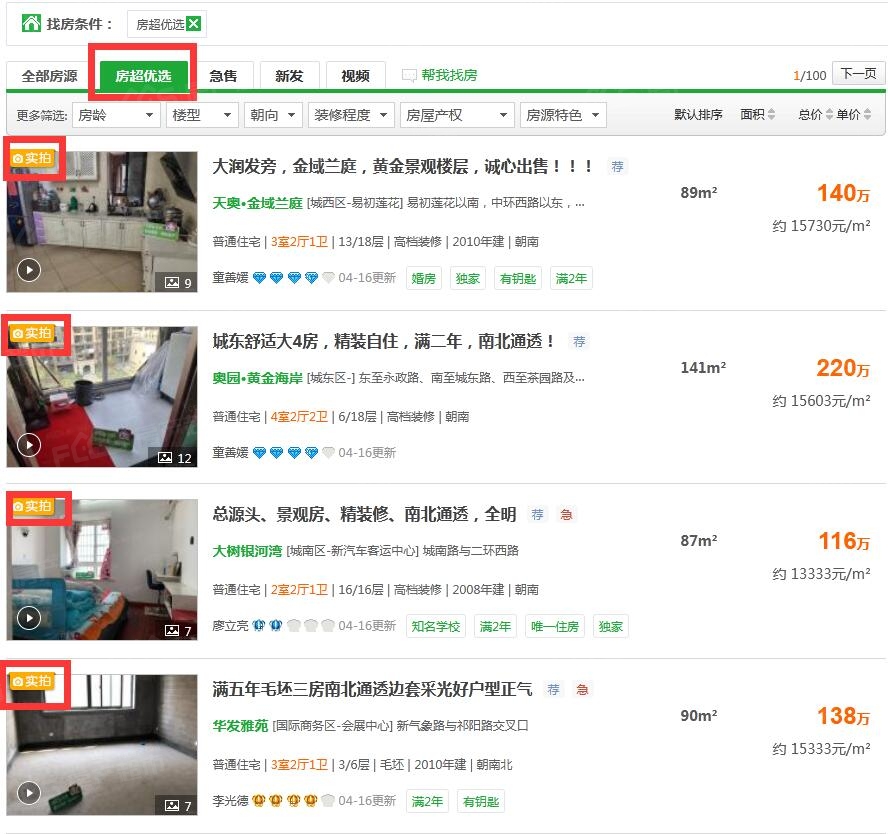Screen dimensions: 888x834
Task: Switch to the 全部房源 tab
Action: pos(50,76)
